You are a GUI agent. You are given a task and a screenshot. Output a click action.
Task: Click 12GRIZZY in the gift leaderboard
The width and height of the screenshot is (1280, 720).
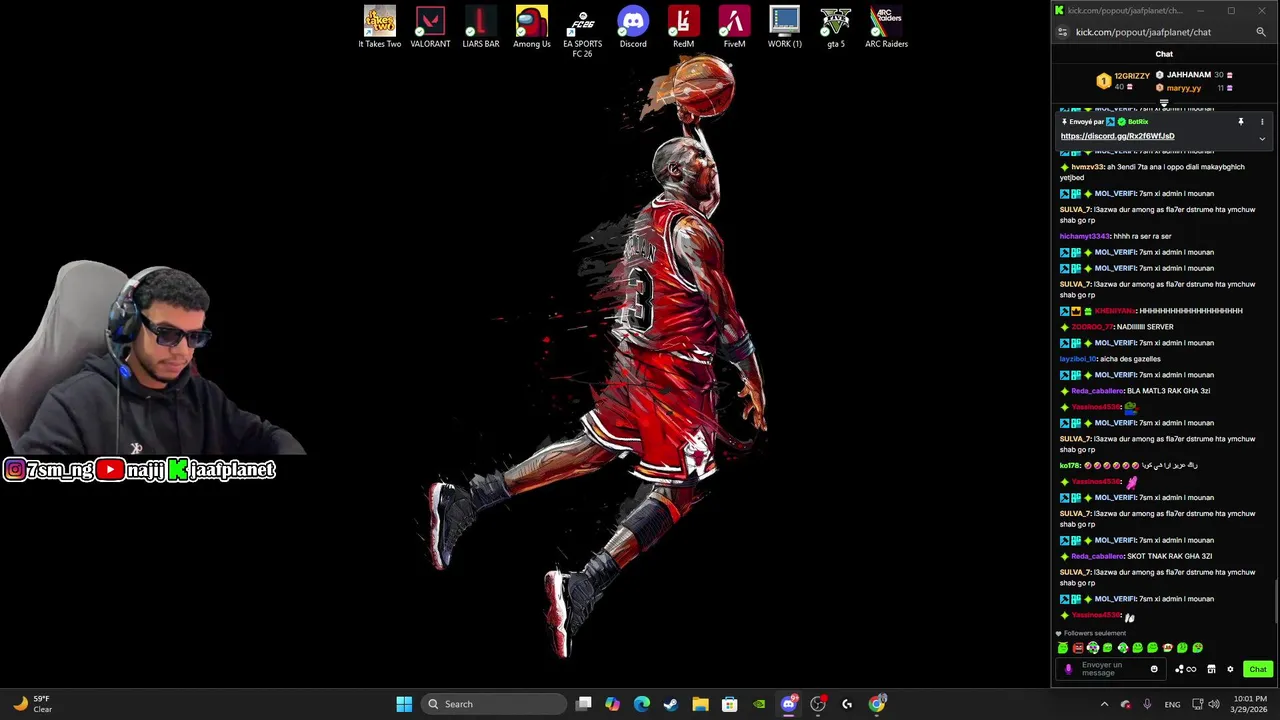1132,76
